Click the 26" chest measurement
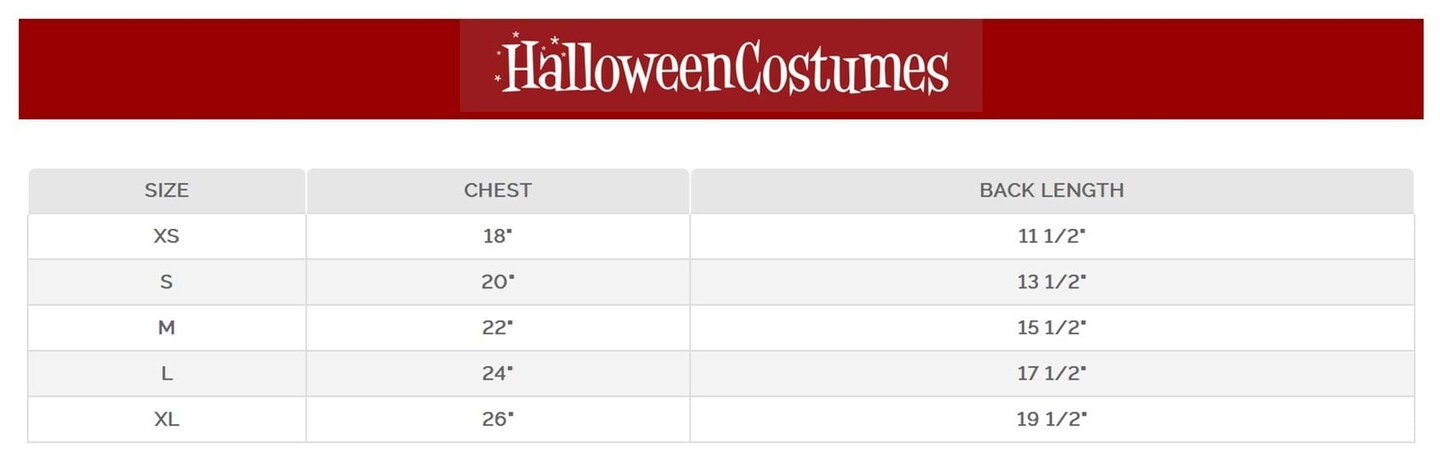The image size is (1440, 470). 497,420
